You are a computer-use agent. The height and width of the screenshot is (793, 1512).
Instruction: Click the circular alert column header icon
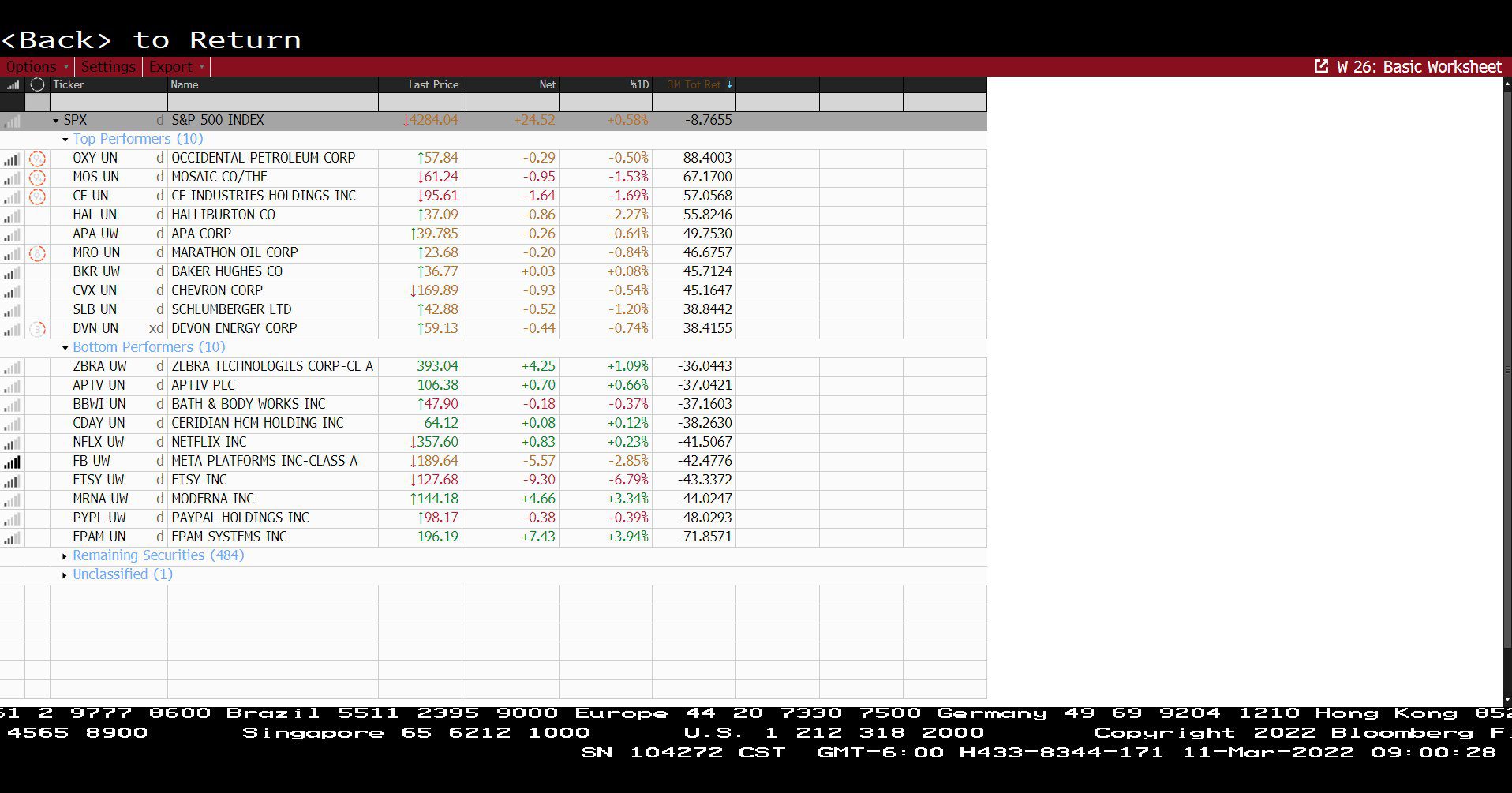[x=37, y=84]
